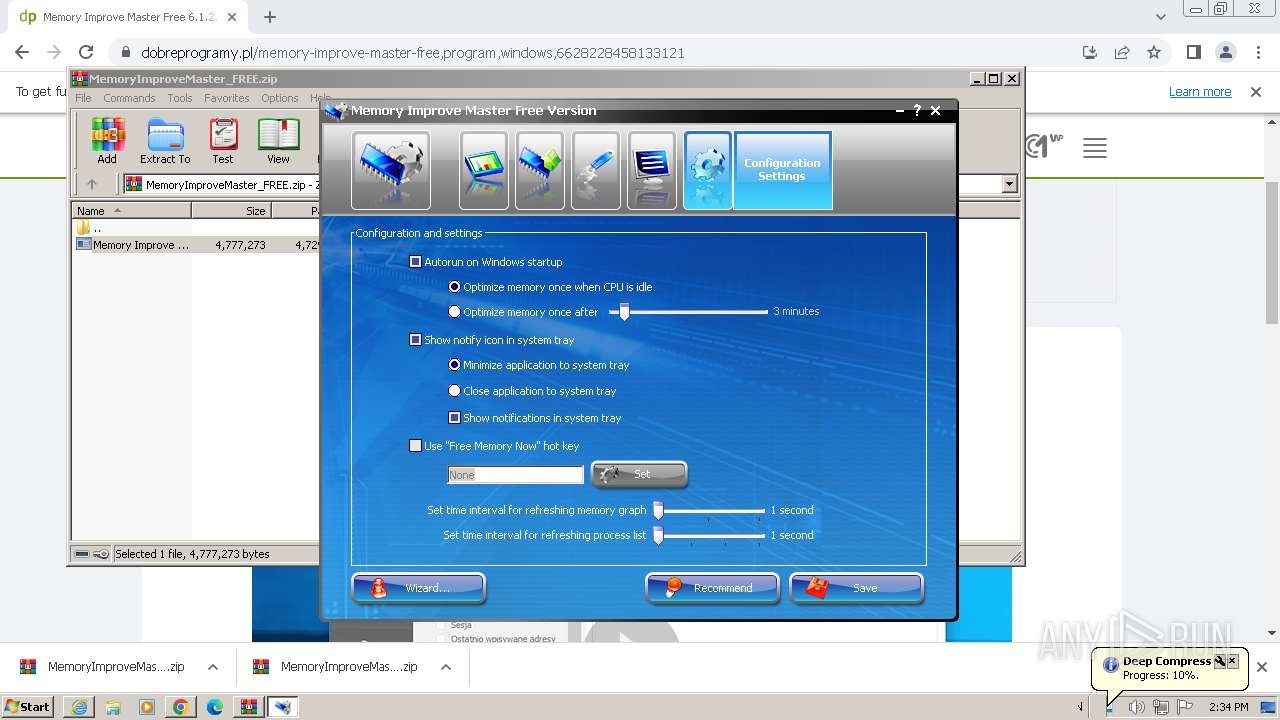The image size is (1280, 720).
Task: Open Chrome tab search dropdown
Action: coord(1160,17)
